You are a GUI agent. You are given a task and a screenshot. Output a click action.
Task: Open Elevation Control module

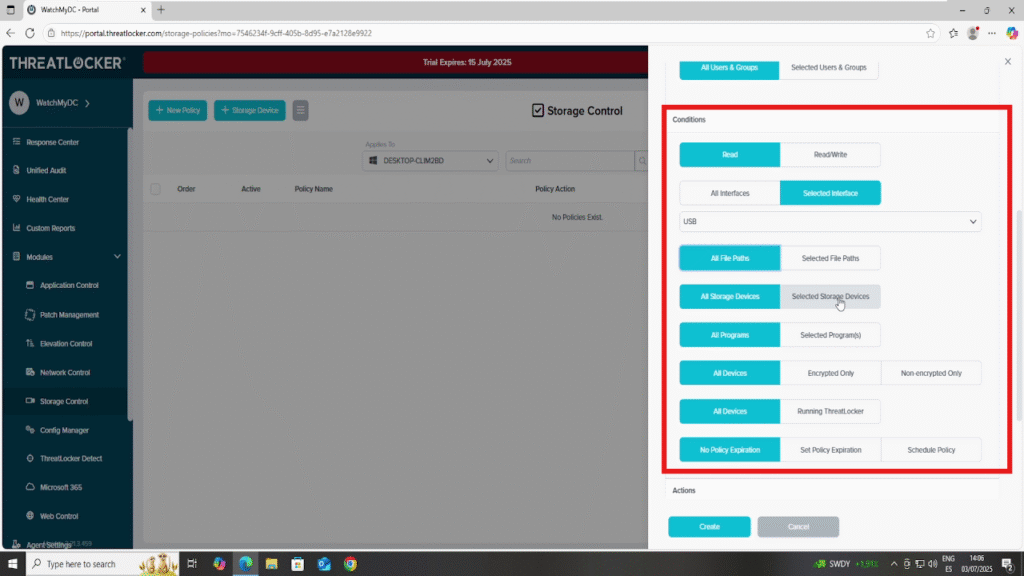(65, 344)
